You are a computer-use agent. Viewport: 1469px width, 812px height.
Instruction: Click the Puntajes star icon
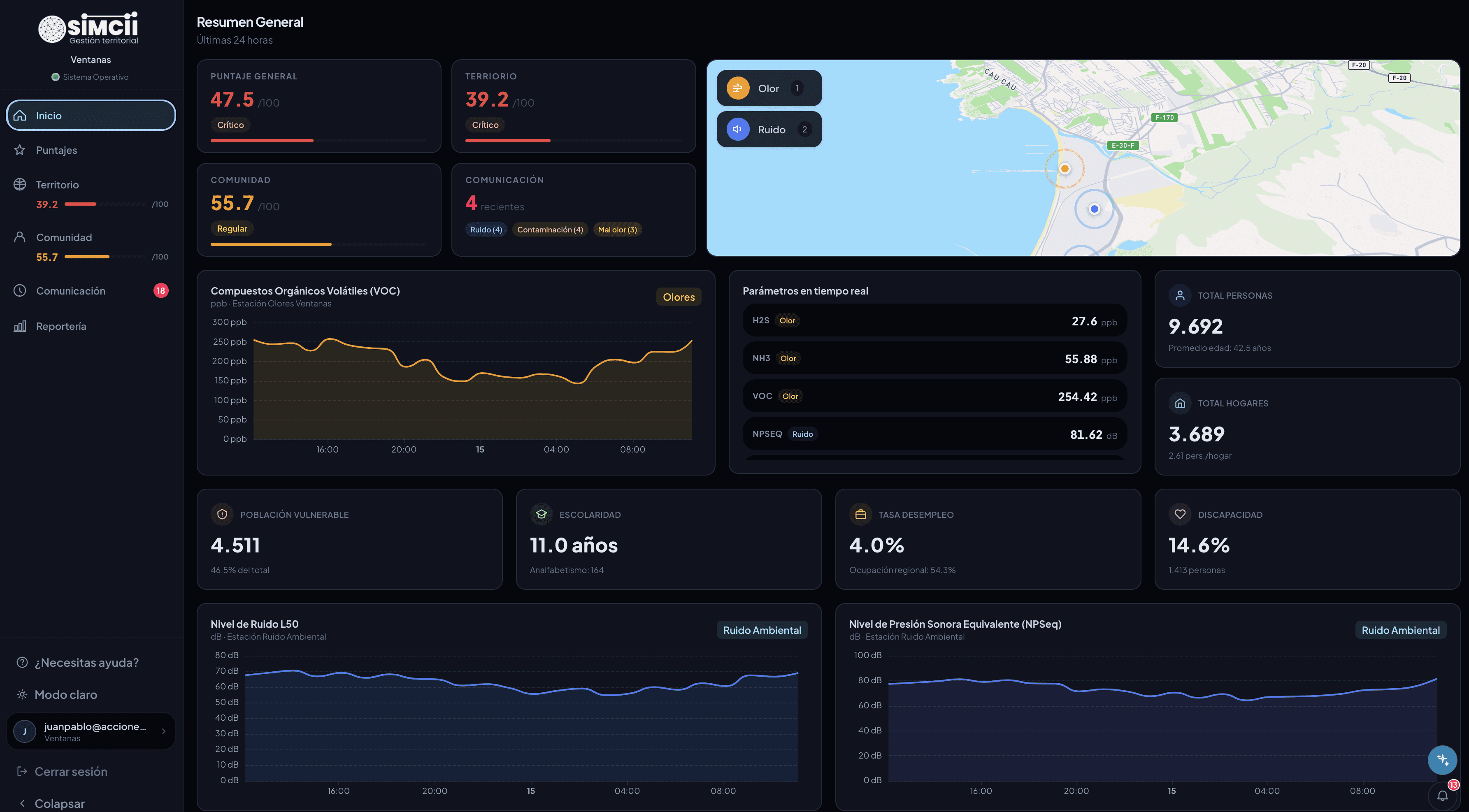pos(20,150)
